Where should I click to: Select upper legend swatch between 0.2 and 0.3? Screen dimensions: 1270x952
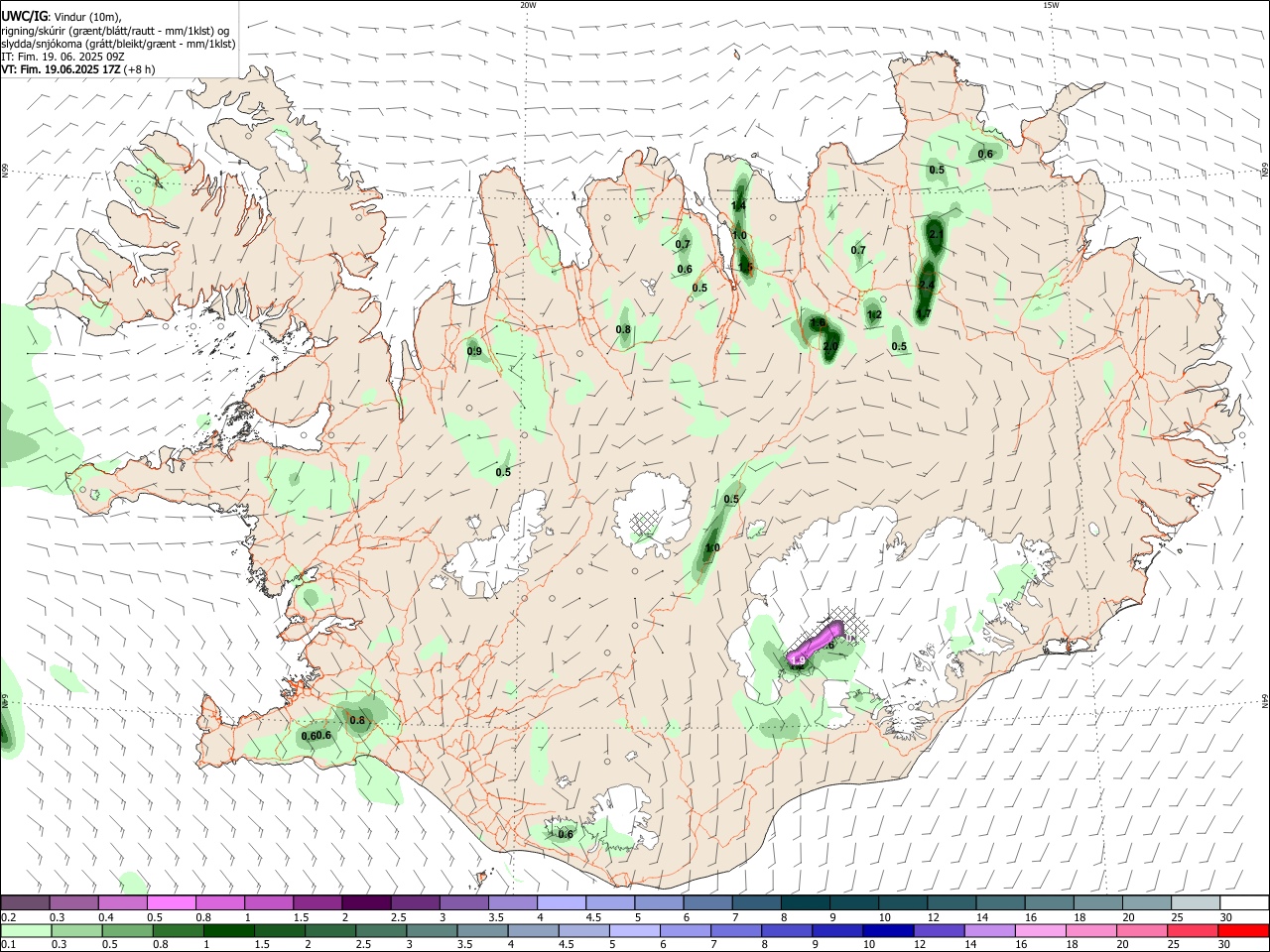(x=25, y=903)
